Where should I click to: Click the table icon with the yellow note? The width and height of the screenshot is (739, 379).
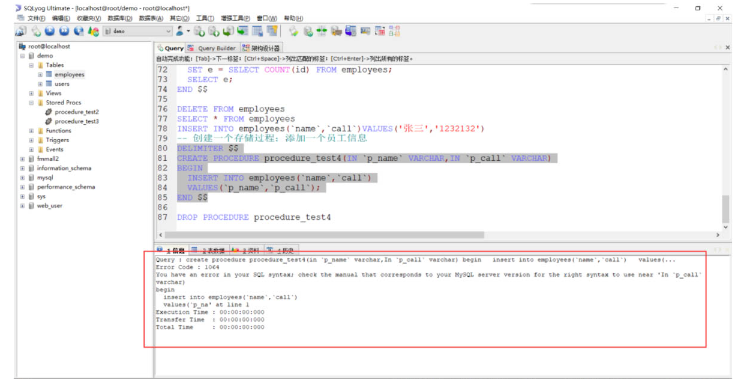[272, 32]
